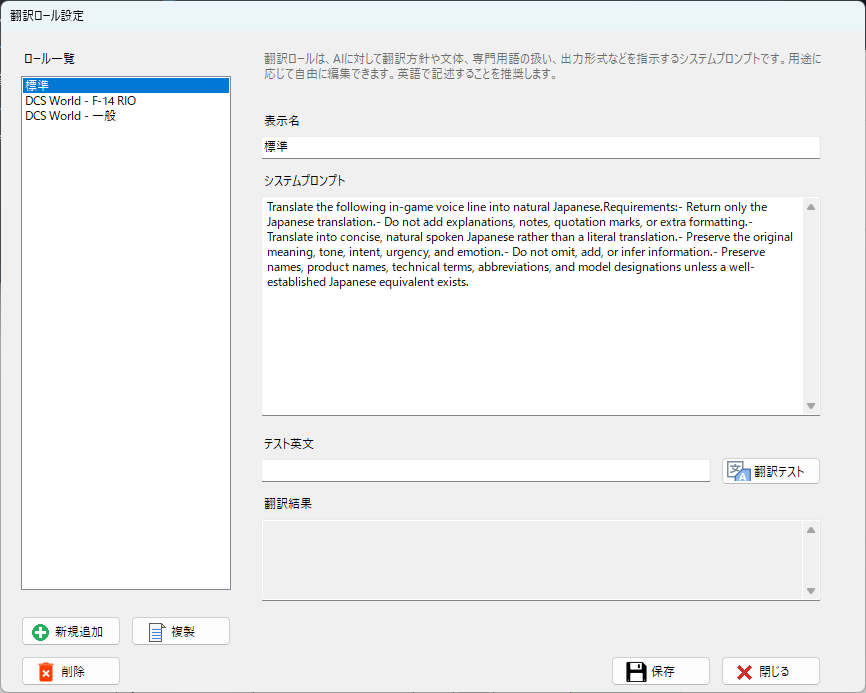
Task: Click system prompt scrollbar down arrow
Action: point(811,406)
